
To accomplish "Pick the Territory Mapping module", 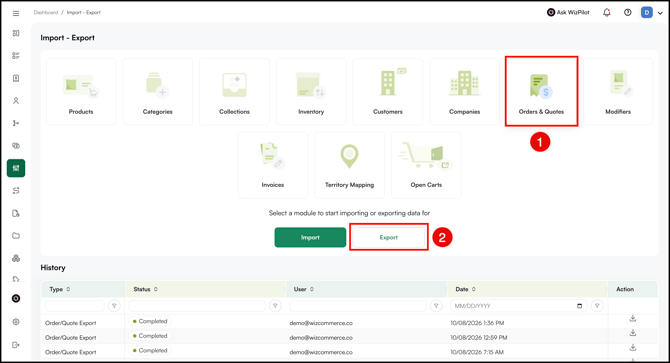I will [350, 165].
